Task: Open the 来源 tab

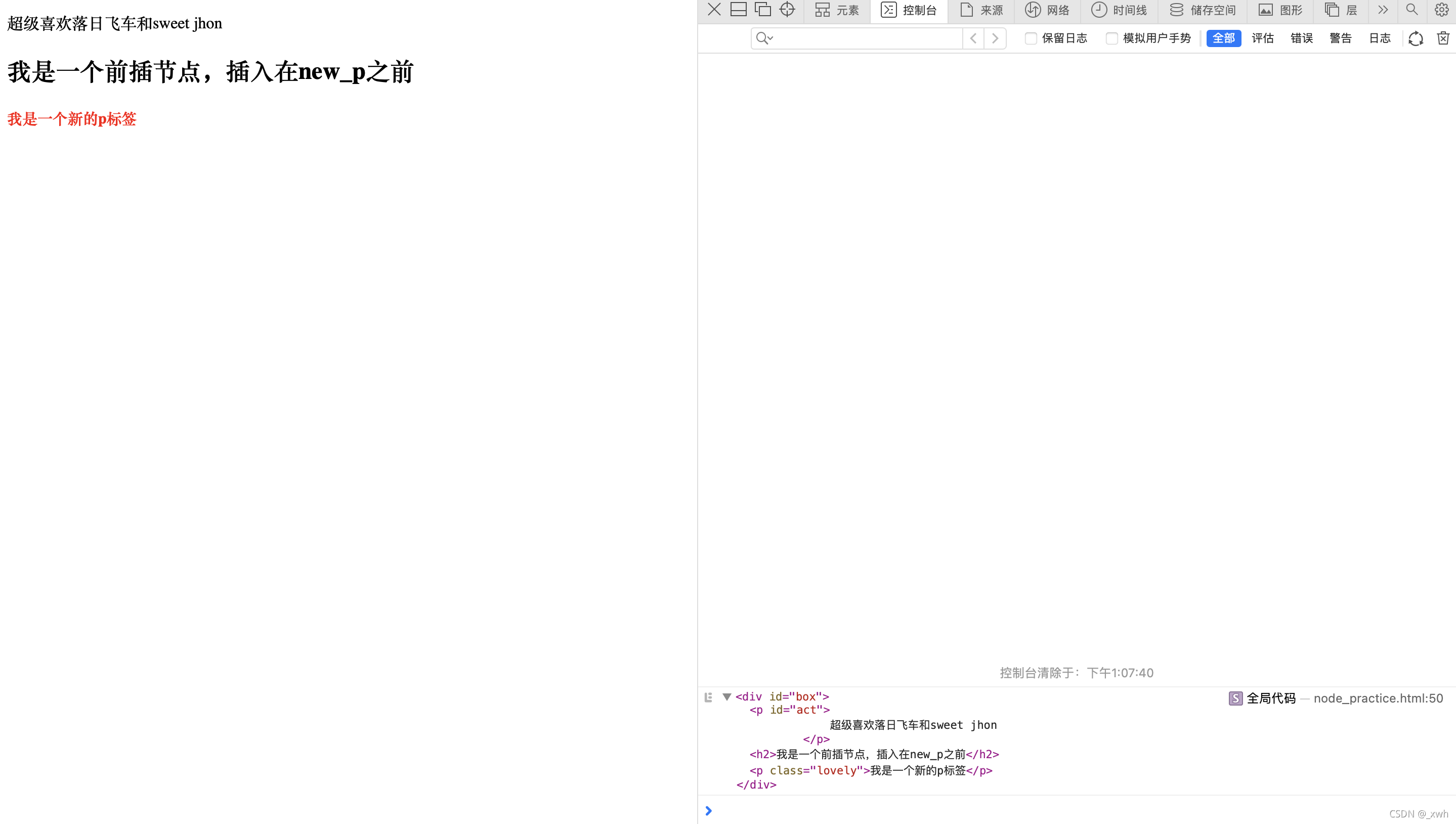Action: [x=981, y=10]
